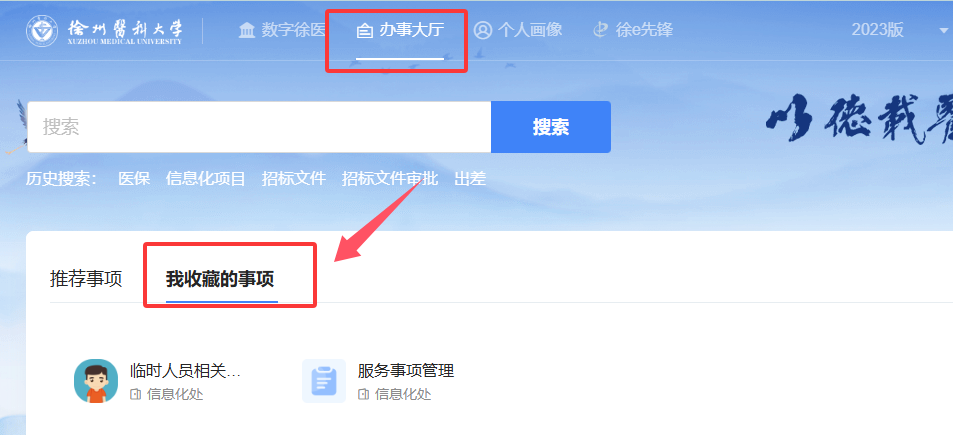Click the 徐e先锋 emblem icon

point(601,30)
